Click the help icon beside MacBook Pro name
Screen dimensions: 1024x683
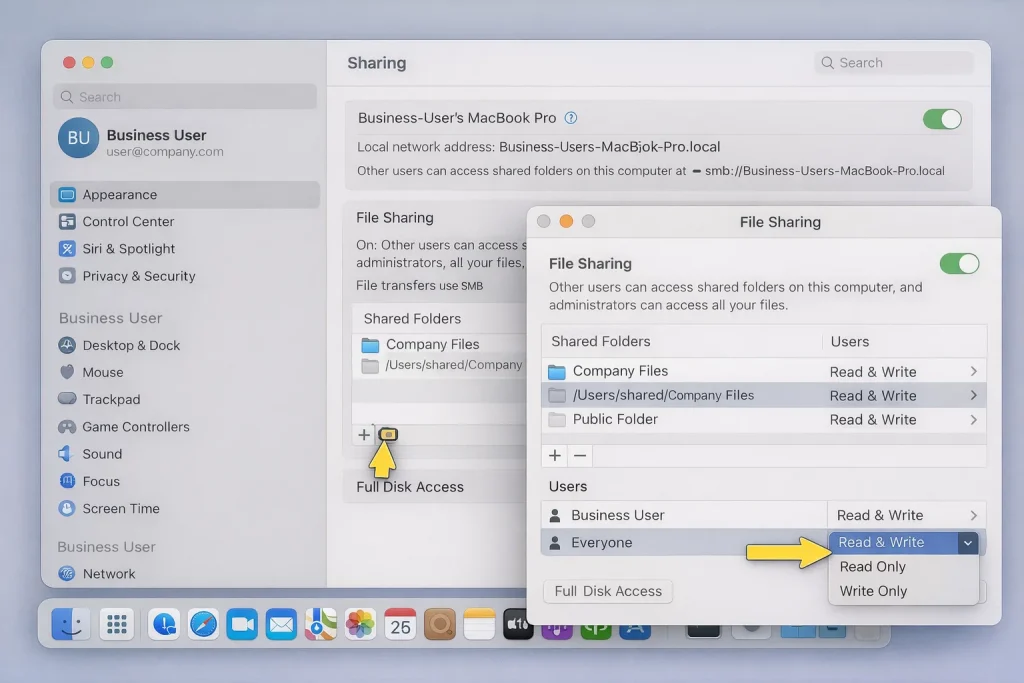pos(571,118)
